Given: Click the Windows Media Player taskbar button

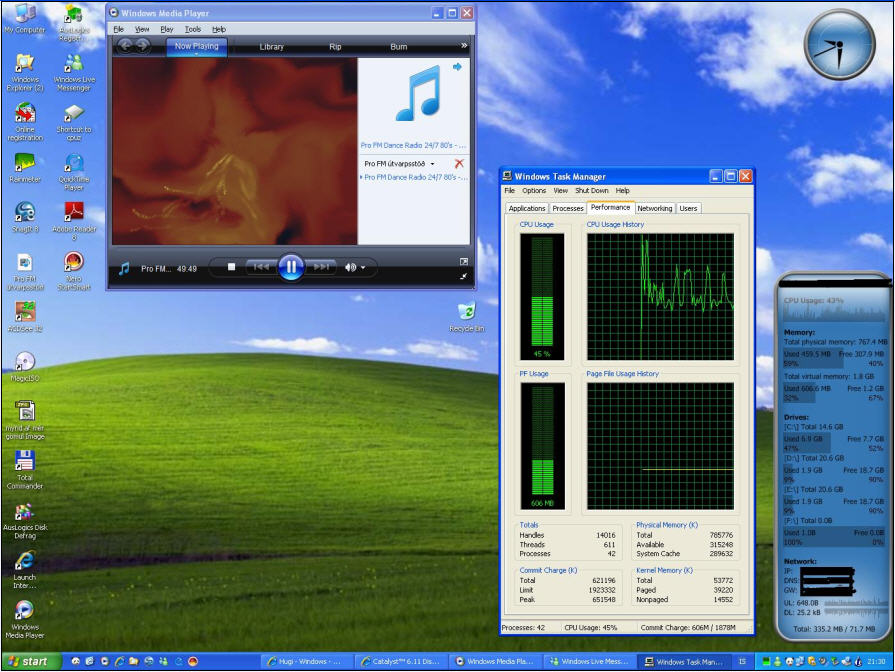Looking at the screenshot, I should pos(495,662).
